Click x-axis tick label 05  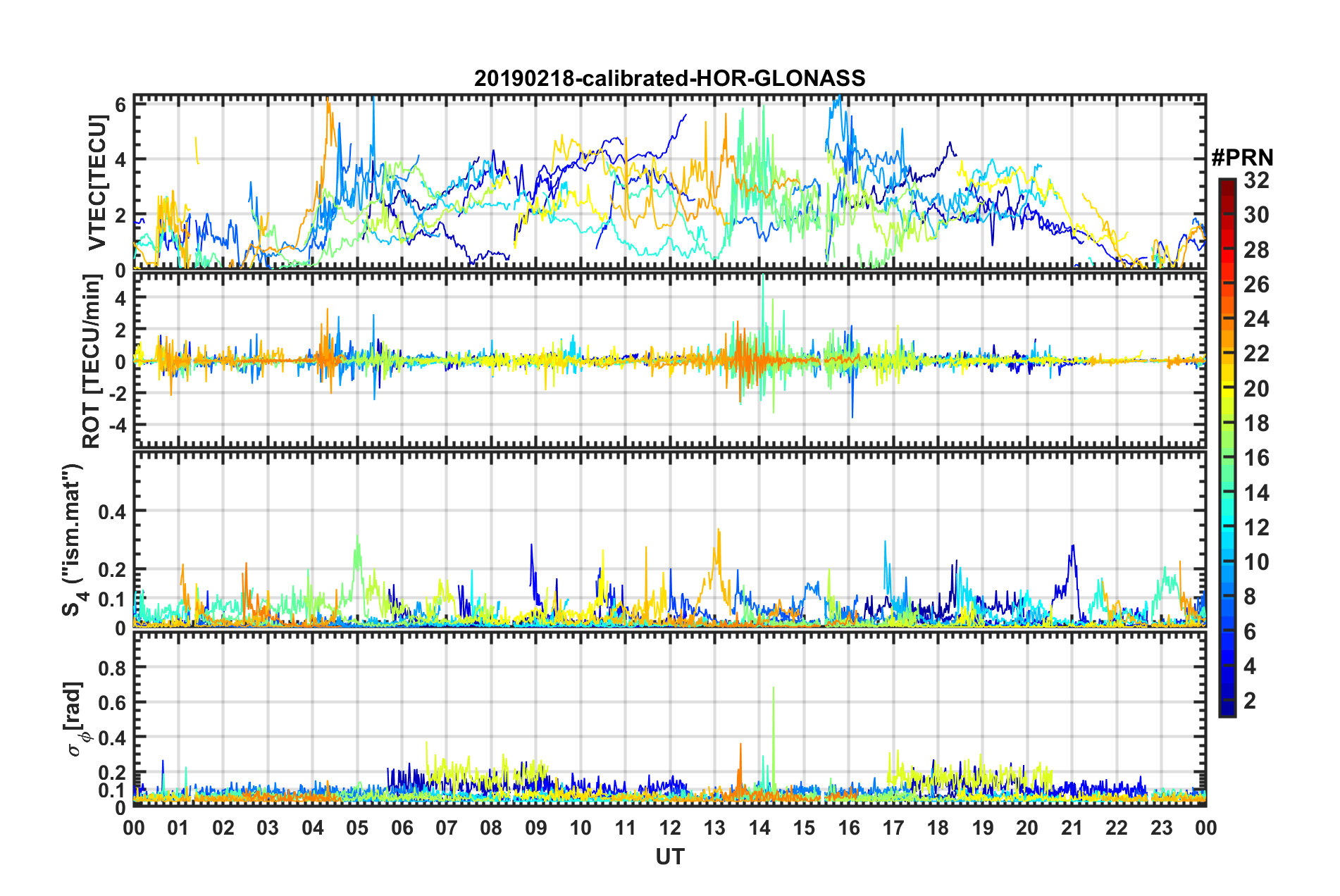click(x=357, y=828)
